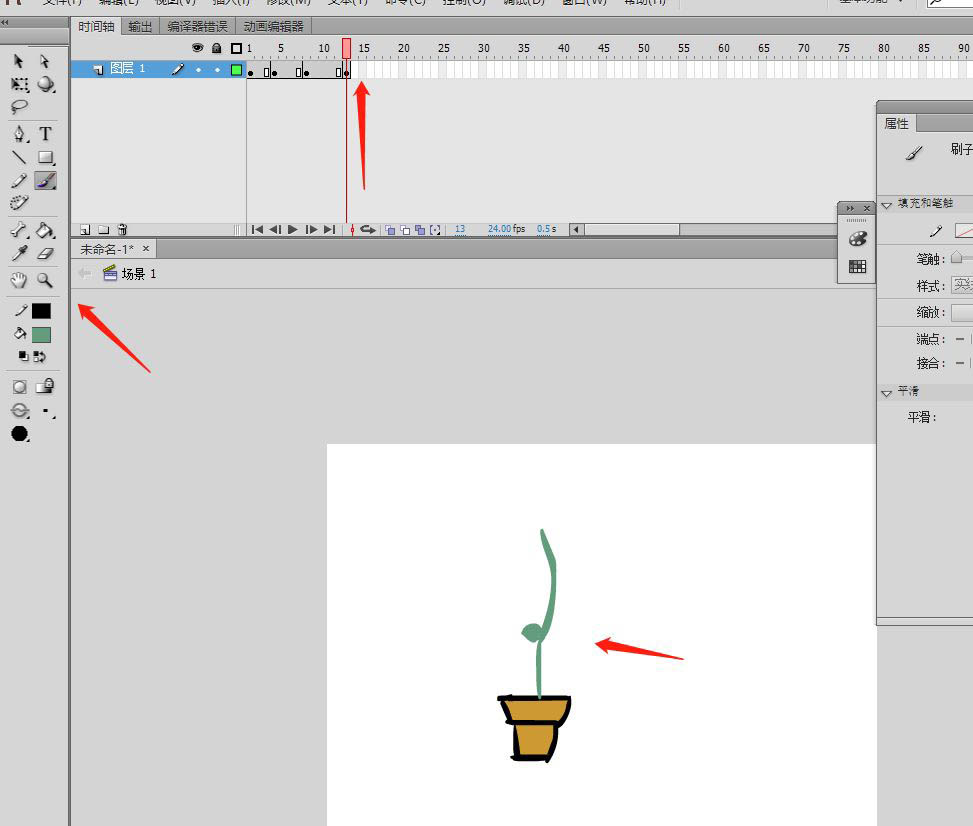Open the brush shape dropdown
Viewport: 973px width, 826px height.
(20, 434)
